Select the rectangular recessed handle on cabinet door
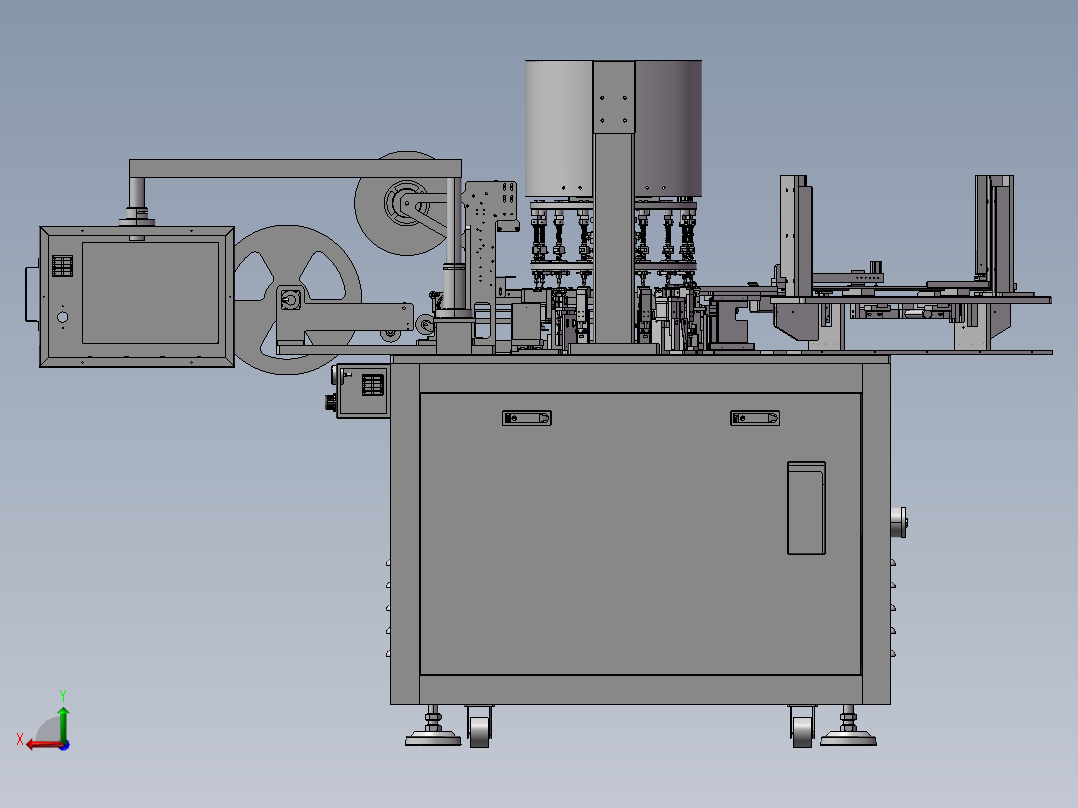 point(806,508)
